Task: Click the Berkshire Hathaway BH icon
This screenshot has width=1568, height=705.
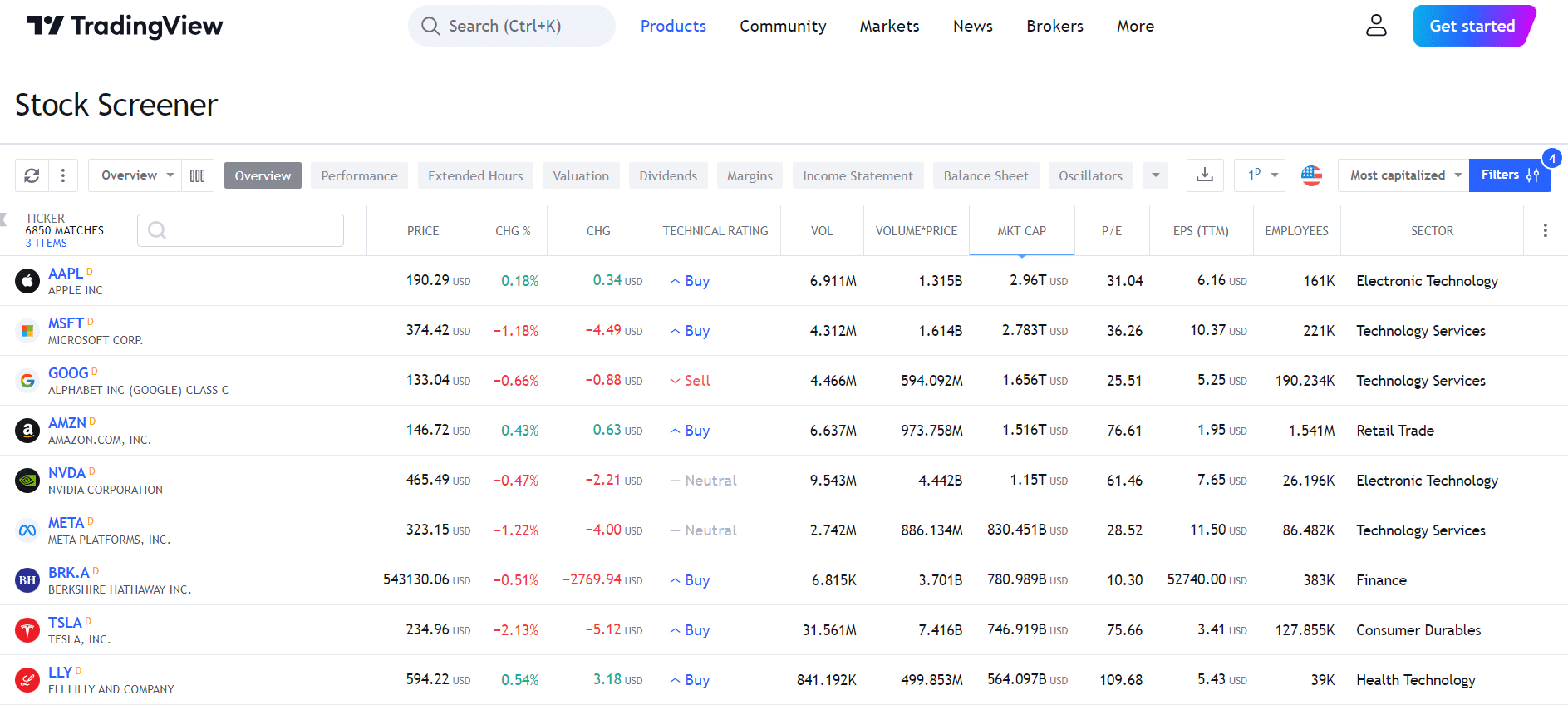Action: tap(27, 580)
